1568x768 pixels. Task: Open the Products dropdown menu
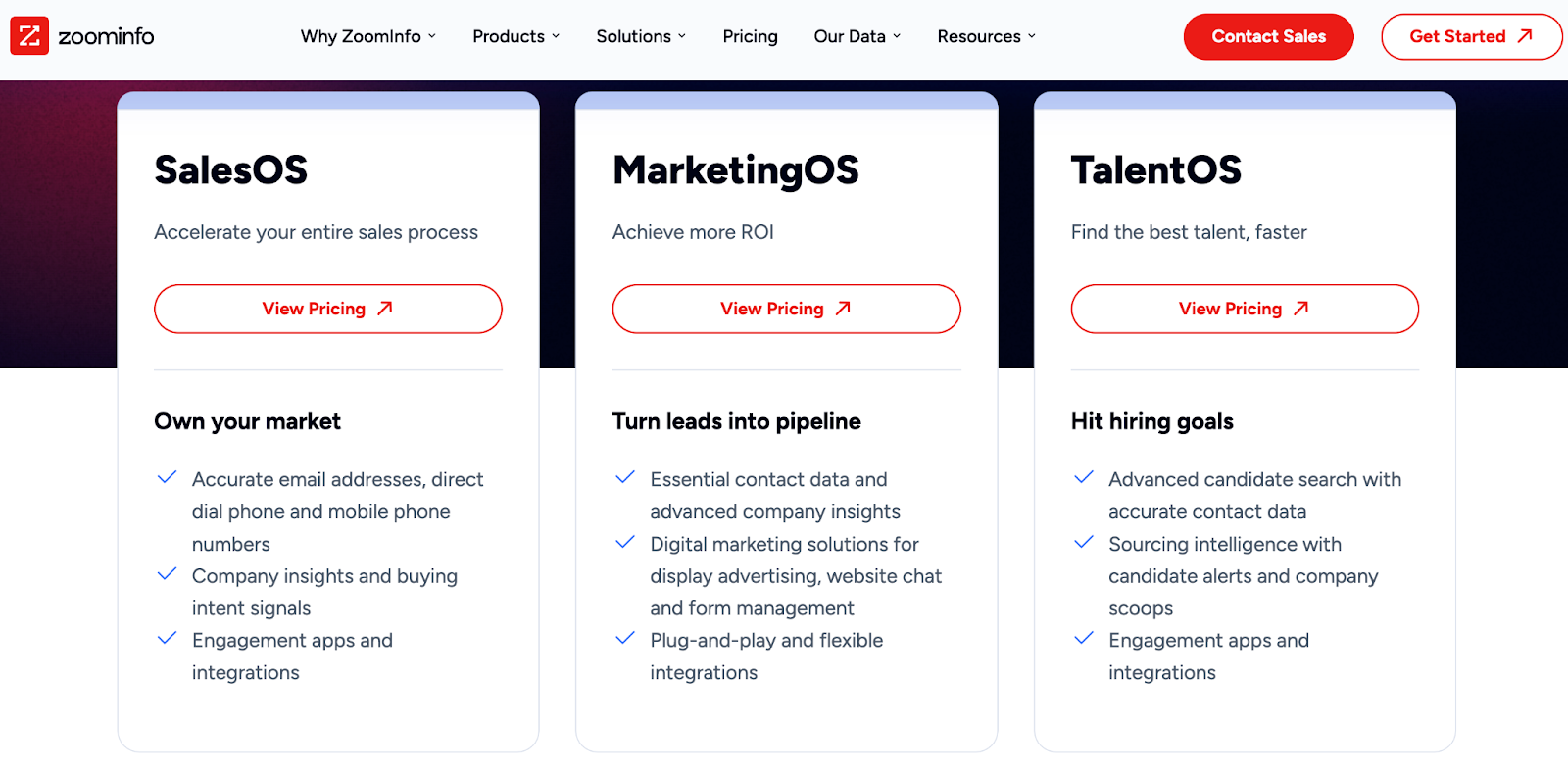click(x=516, y=36)
